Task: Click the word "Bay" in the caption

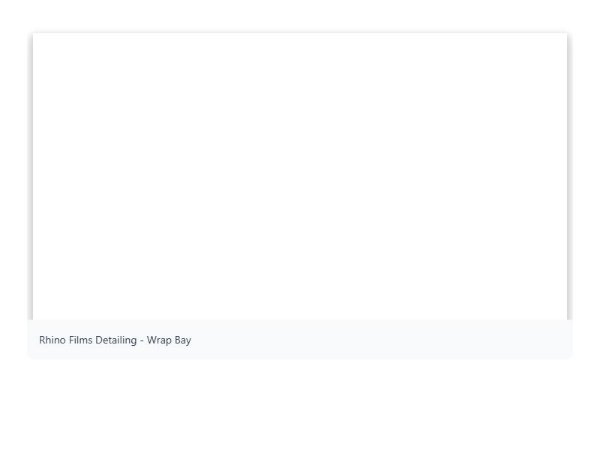Action: click(183, 340)
